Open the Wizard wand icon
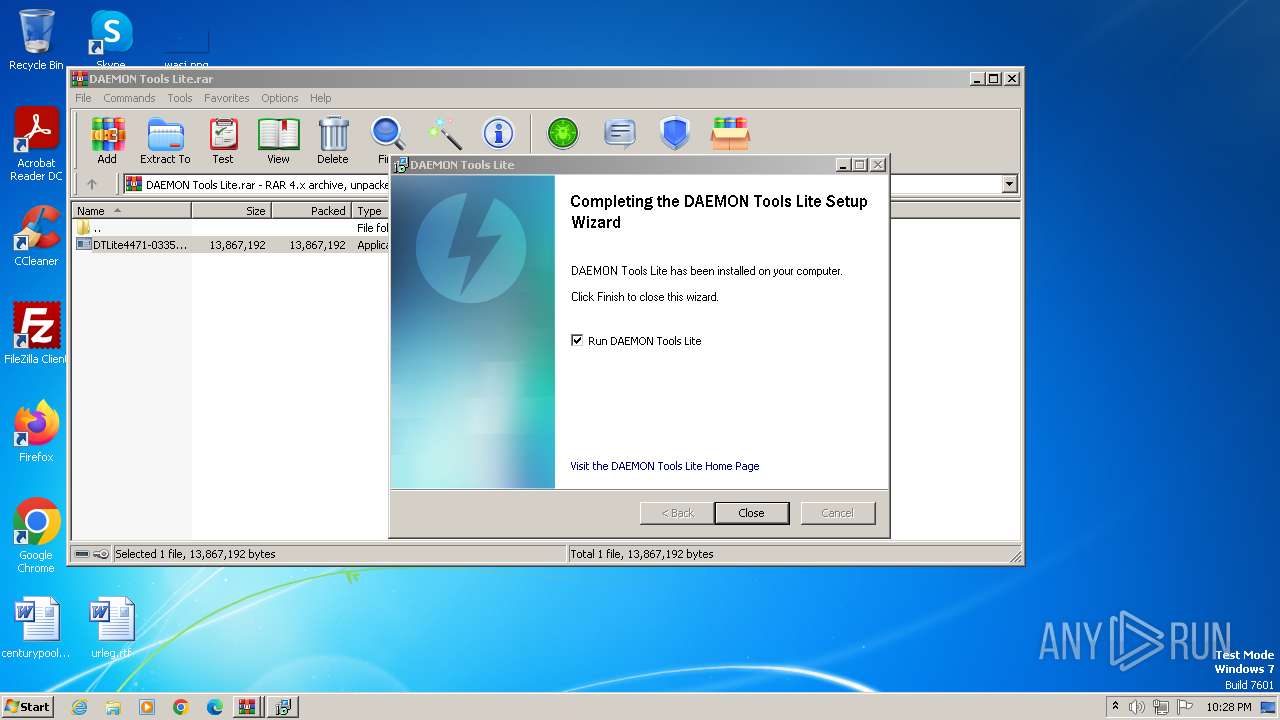Image resolution: width=1280 pixels, height=720 pixels. click(443, 134)
